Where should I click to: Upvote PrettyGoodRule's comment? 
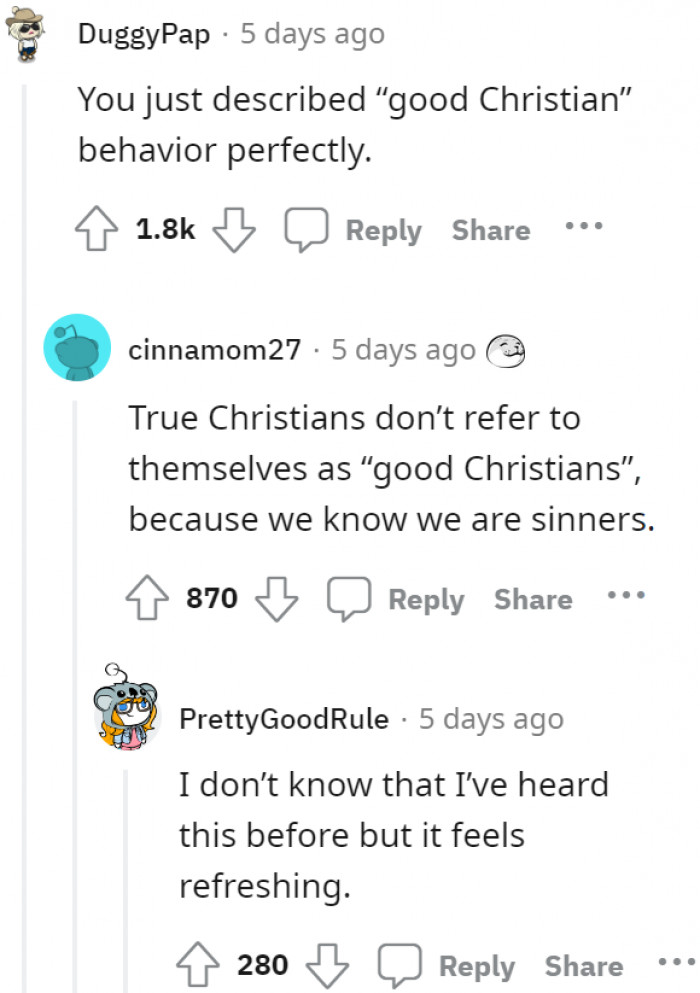pos(196,966)
